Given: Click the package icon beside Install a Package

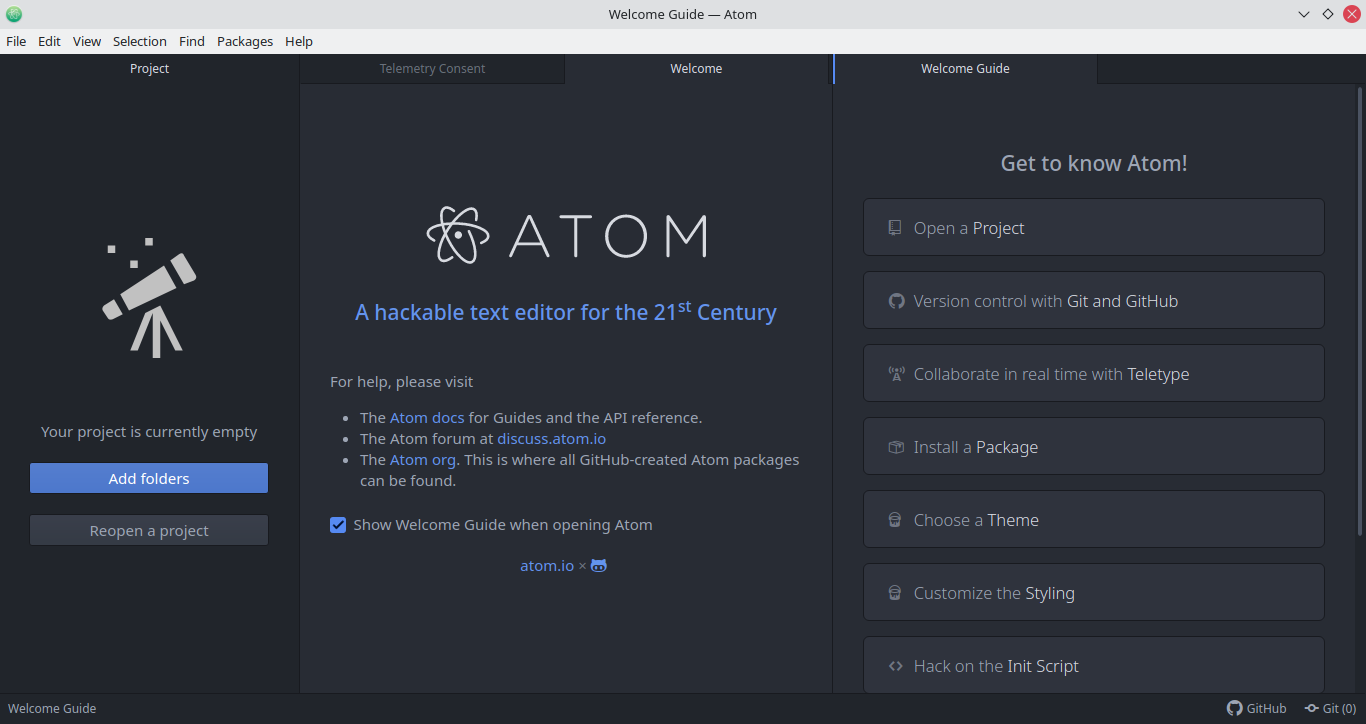Looking at the screenshot, I should [896, 447].
